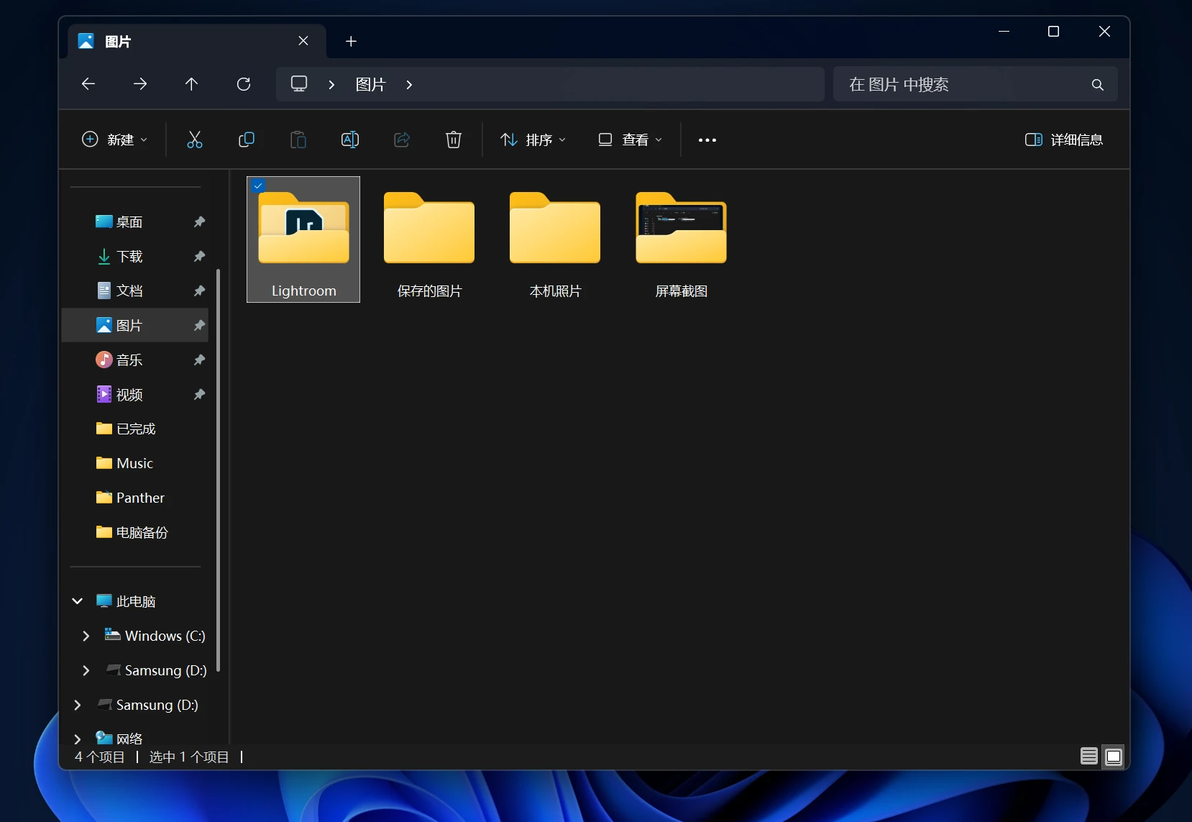Click chevron after 图片 in address bar
1192x822 pixels.
pos(409,84)
